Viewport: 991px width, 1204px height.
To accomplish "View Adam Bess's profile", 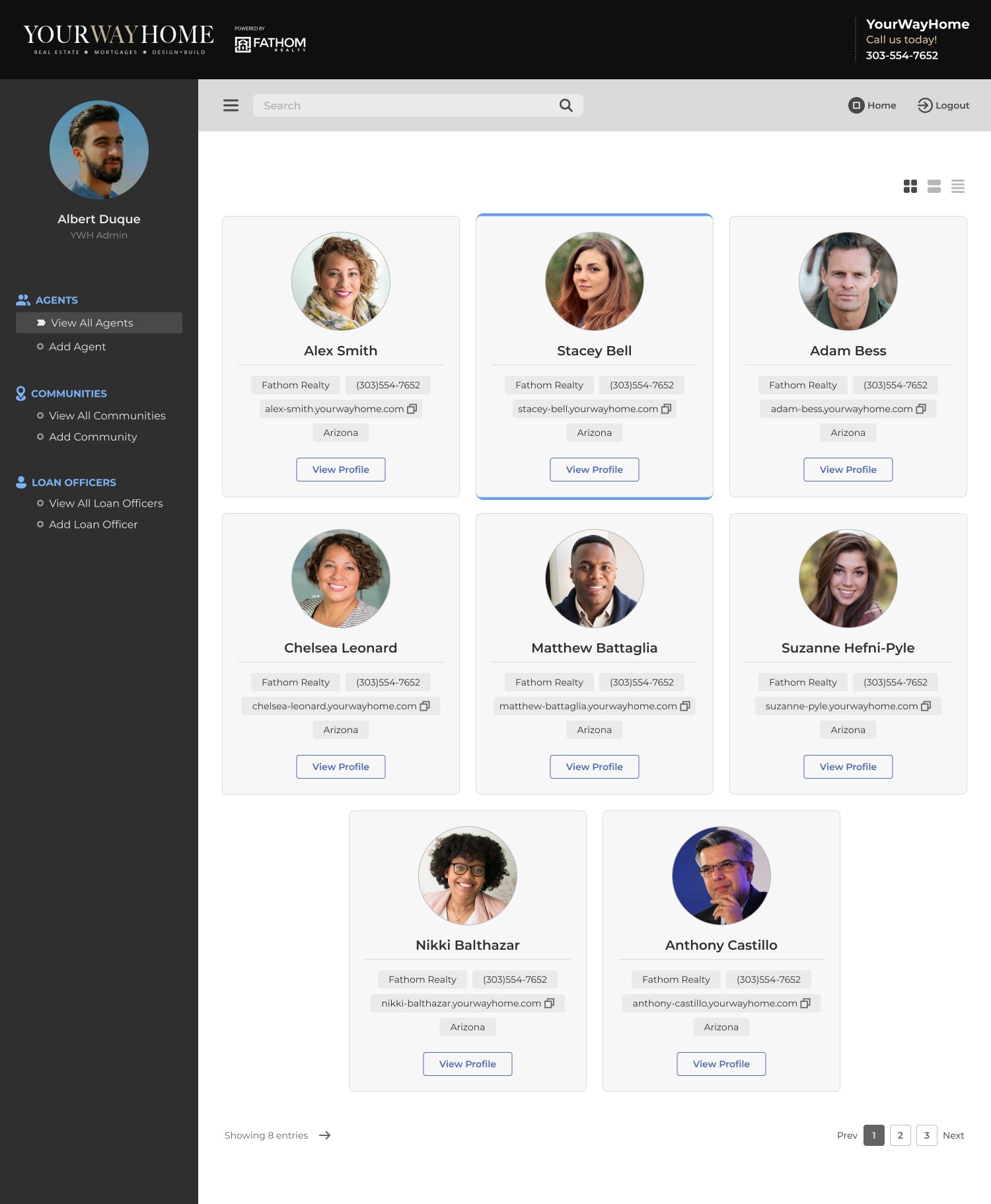I will coord(848,470).
